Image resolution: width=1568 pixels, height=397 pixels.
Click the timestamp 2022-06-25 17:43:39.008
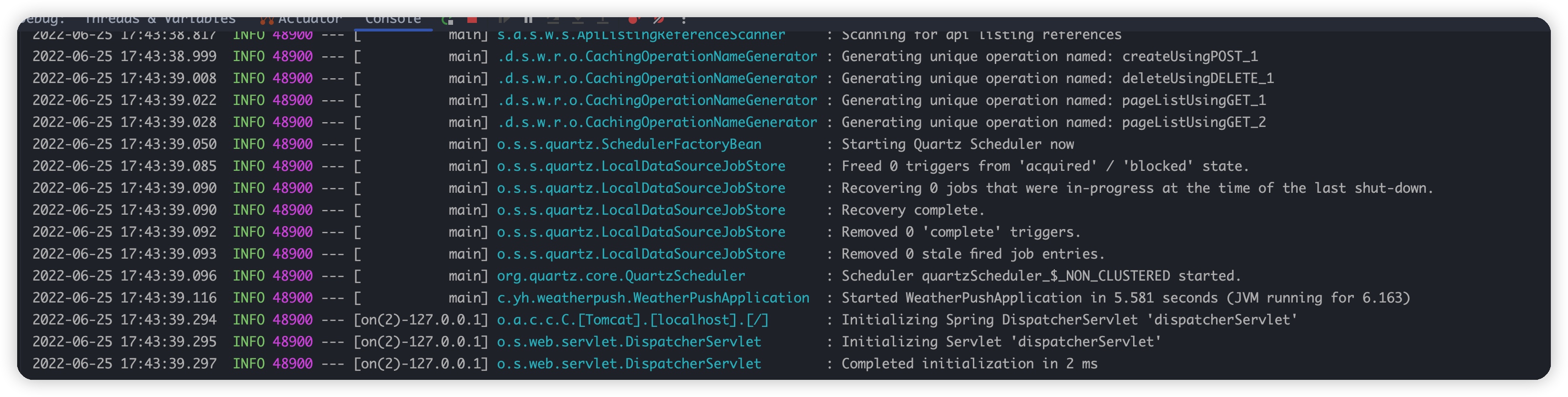click(x=124, y=79)
